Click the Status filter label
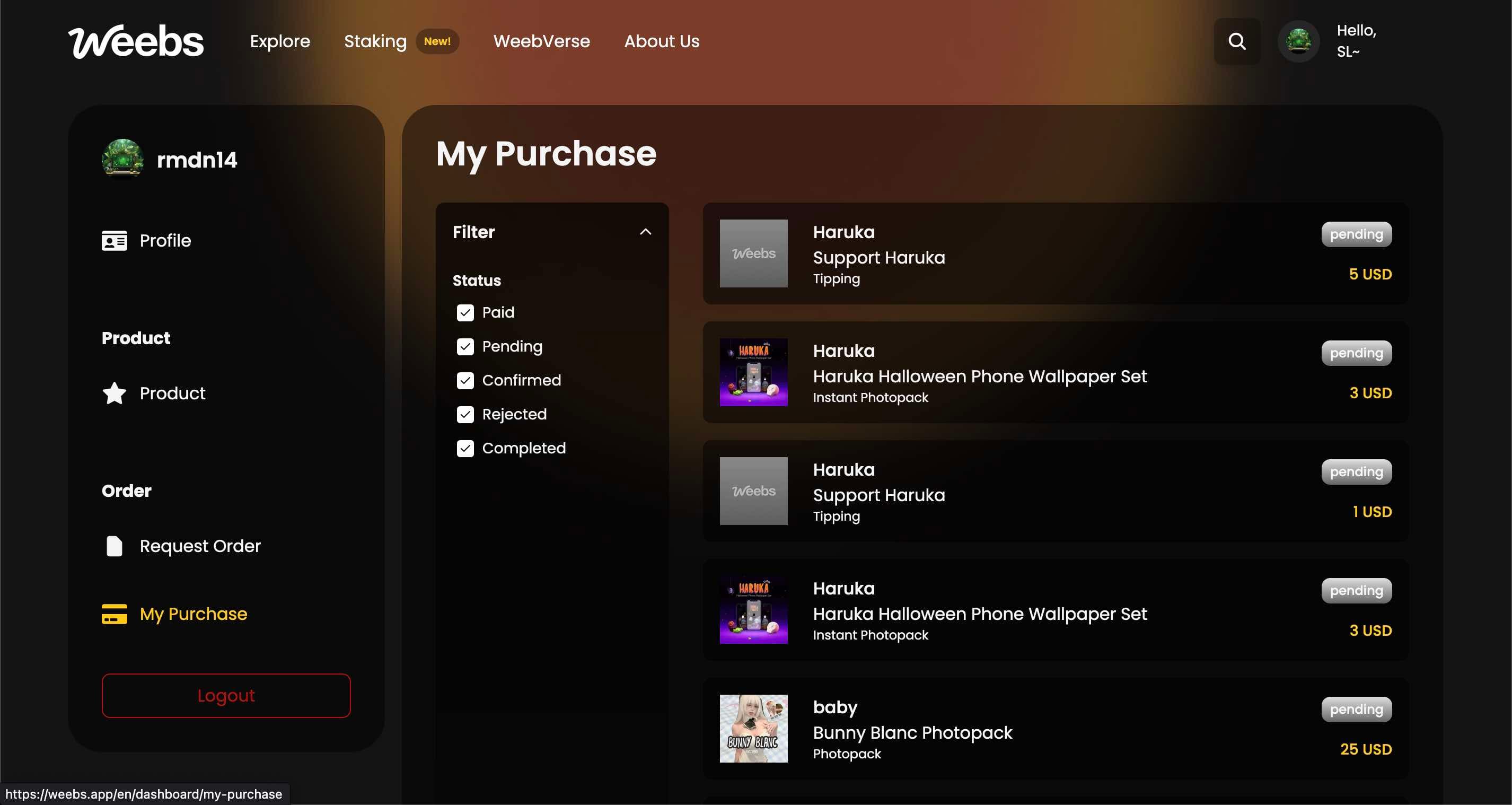1512x805 pixels. coord(477,281)
